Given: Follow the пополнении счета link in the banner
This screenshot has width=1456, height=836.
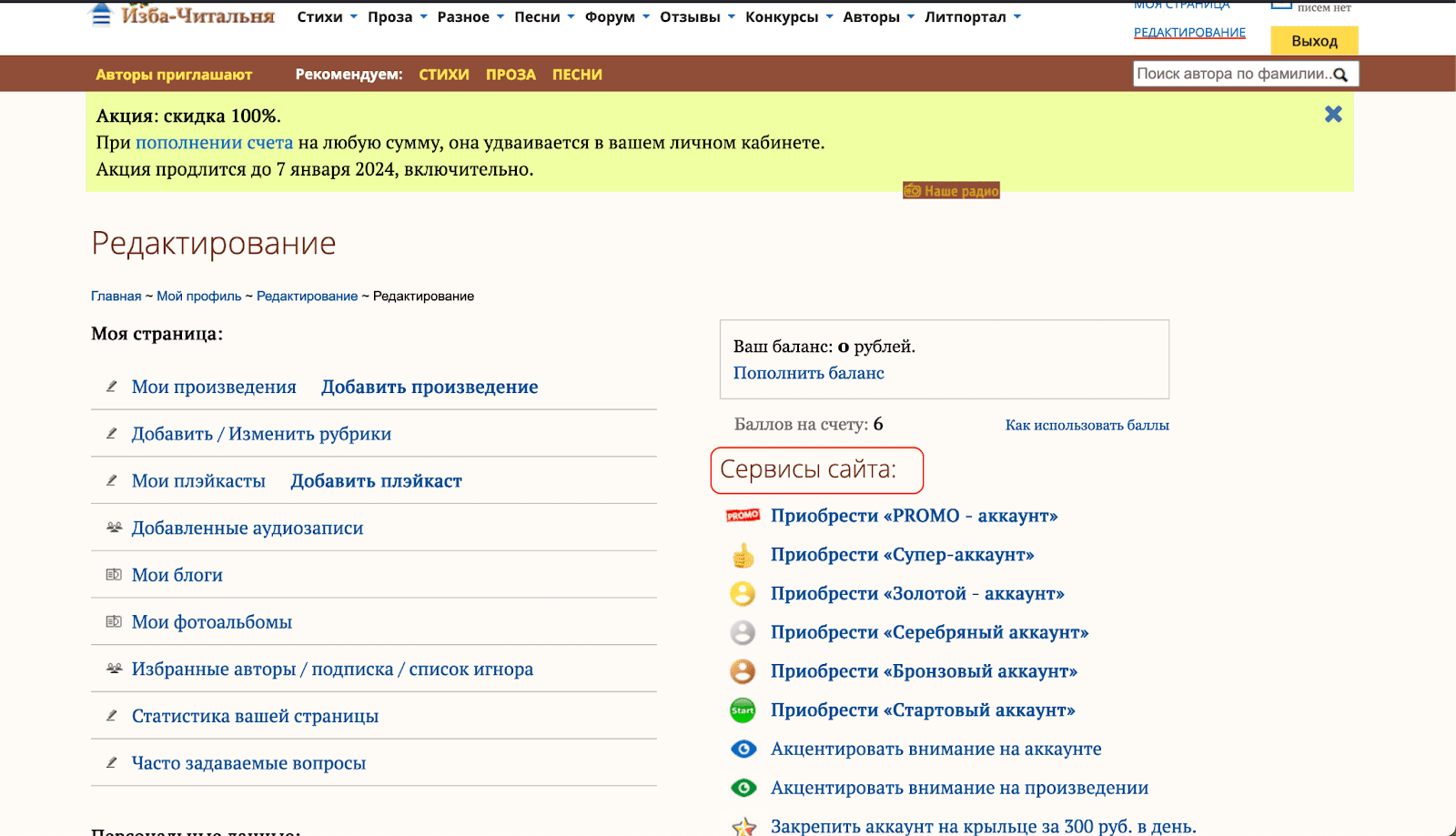Looking at the screenshot, I should (x=214, y=143).
